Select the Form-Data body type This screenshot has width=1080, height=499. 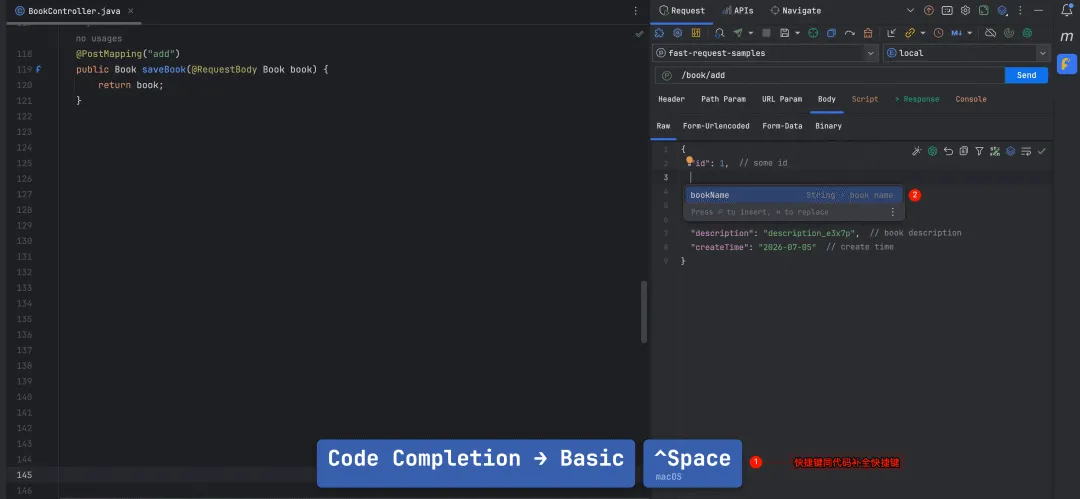(782, 126)
